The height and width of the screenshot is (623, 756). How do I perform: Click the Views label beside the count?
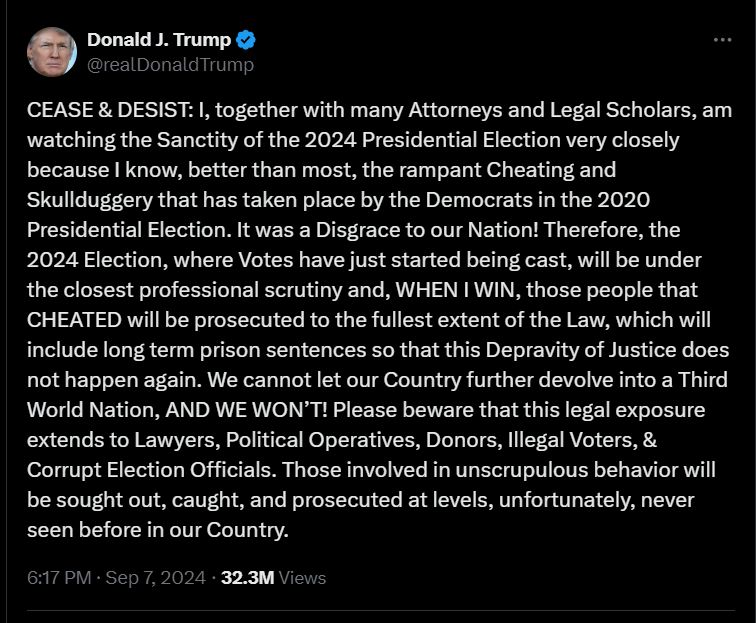tap(302, 578)
